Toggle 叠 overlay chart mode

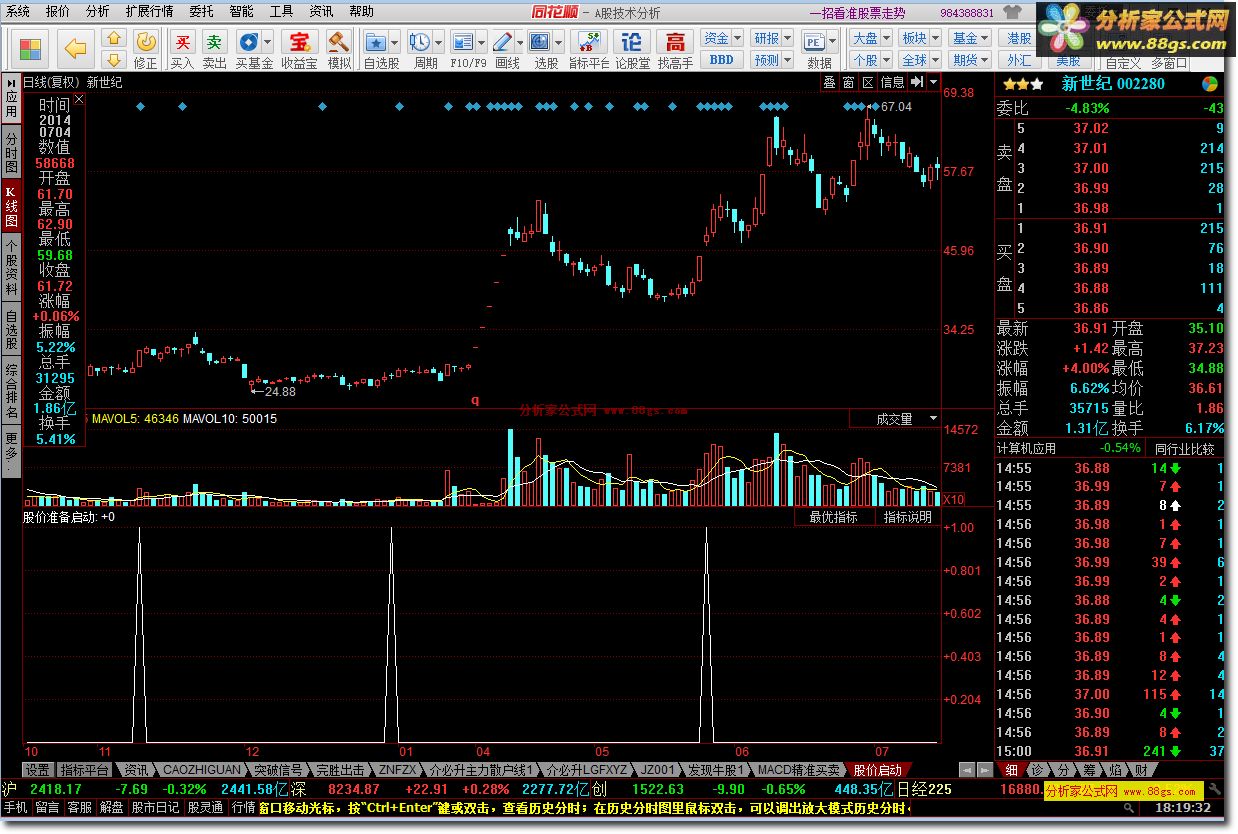click(x=828, y=82)
